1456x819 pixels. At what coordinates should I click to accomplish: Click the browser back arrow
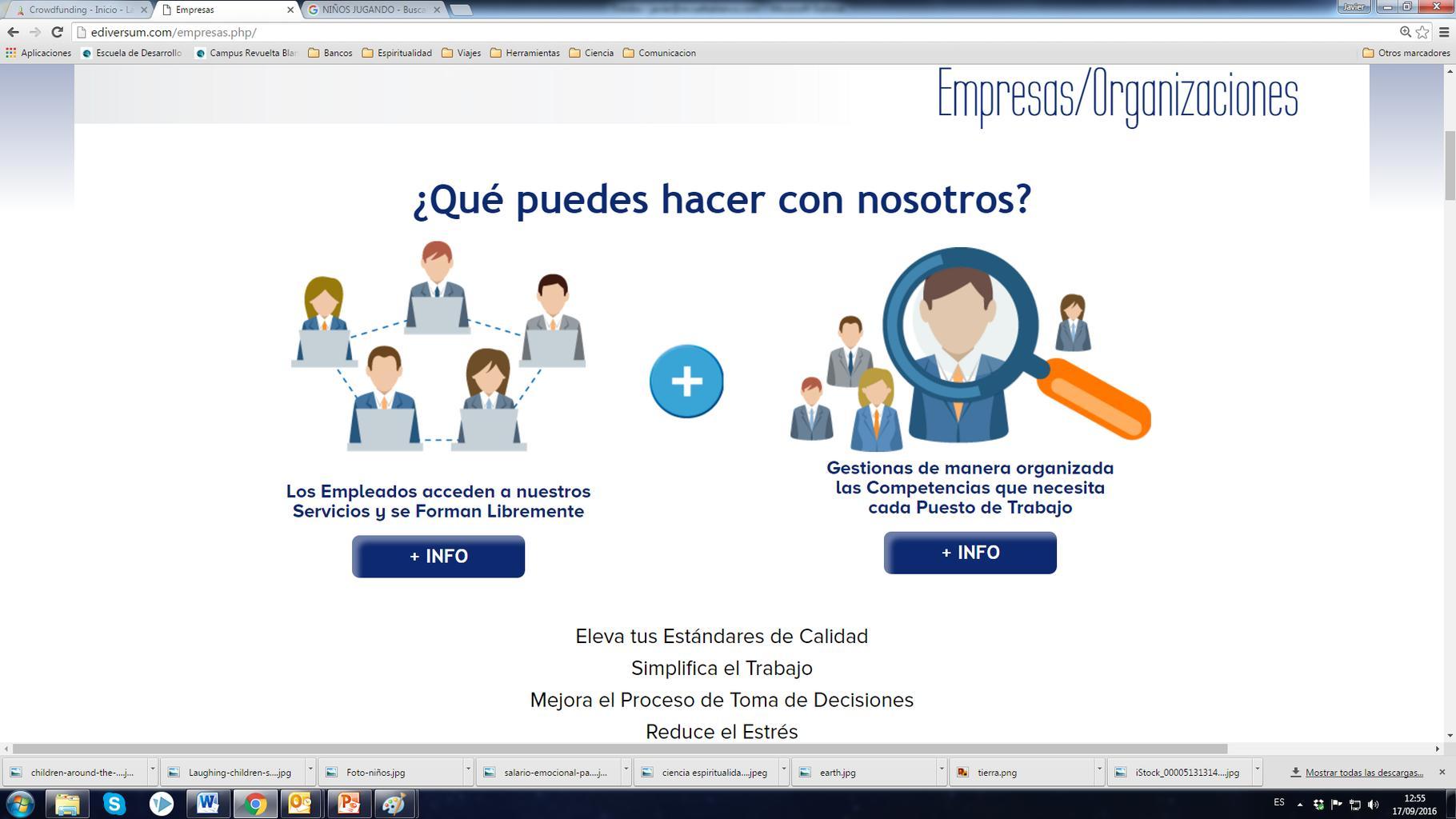[13, 32]
